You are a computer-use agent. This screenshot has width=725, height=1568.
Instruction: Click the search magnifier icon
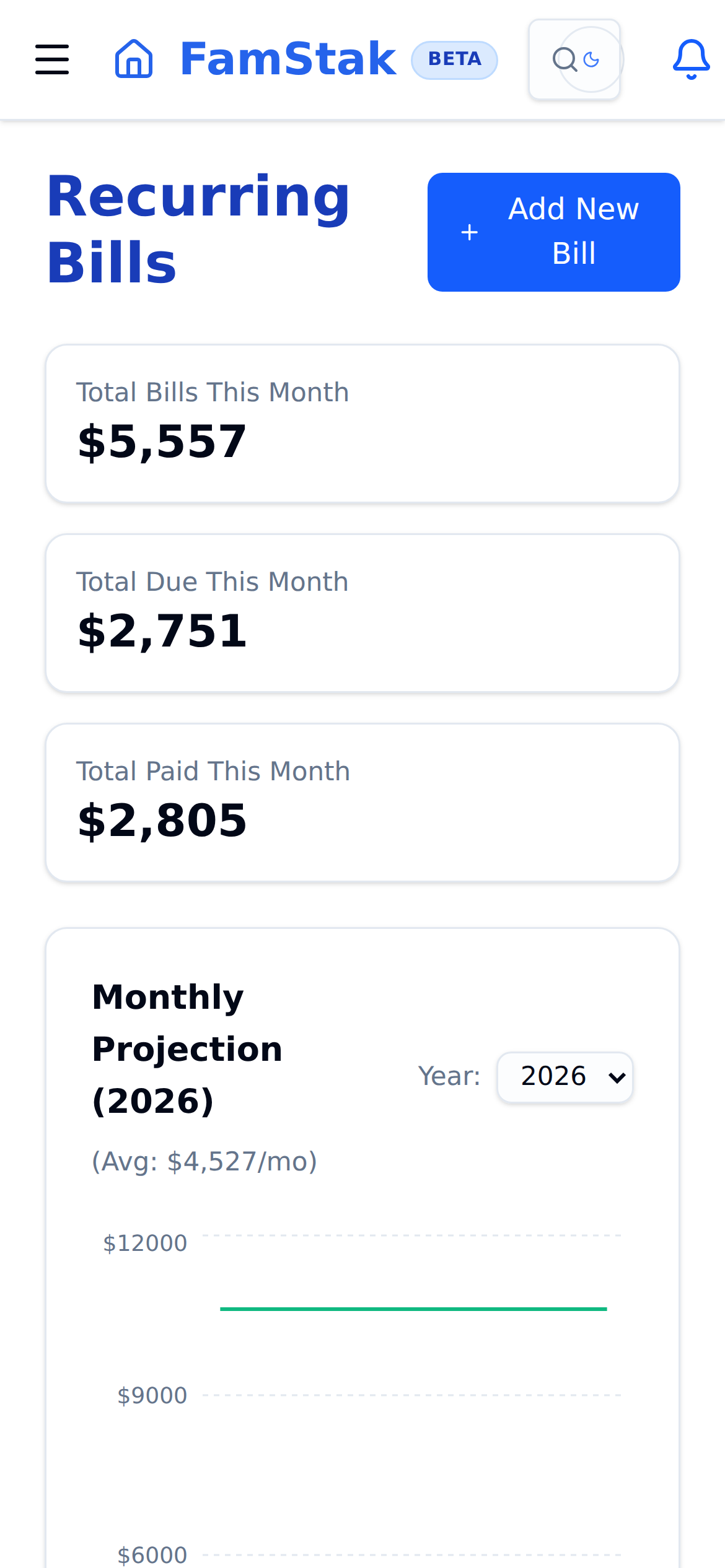click(x=565, y=59)
